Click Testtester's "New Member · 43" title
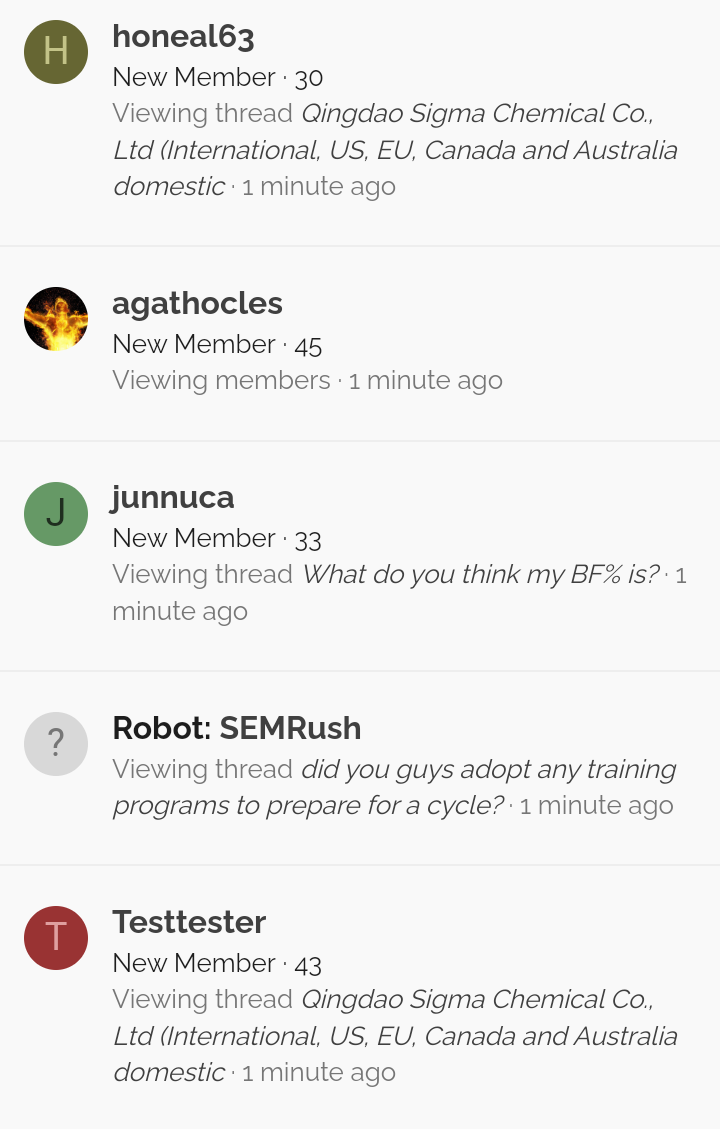 point(217,963)
